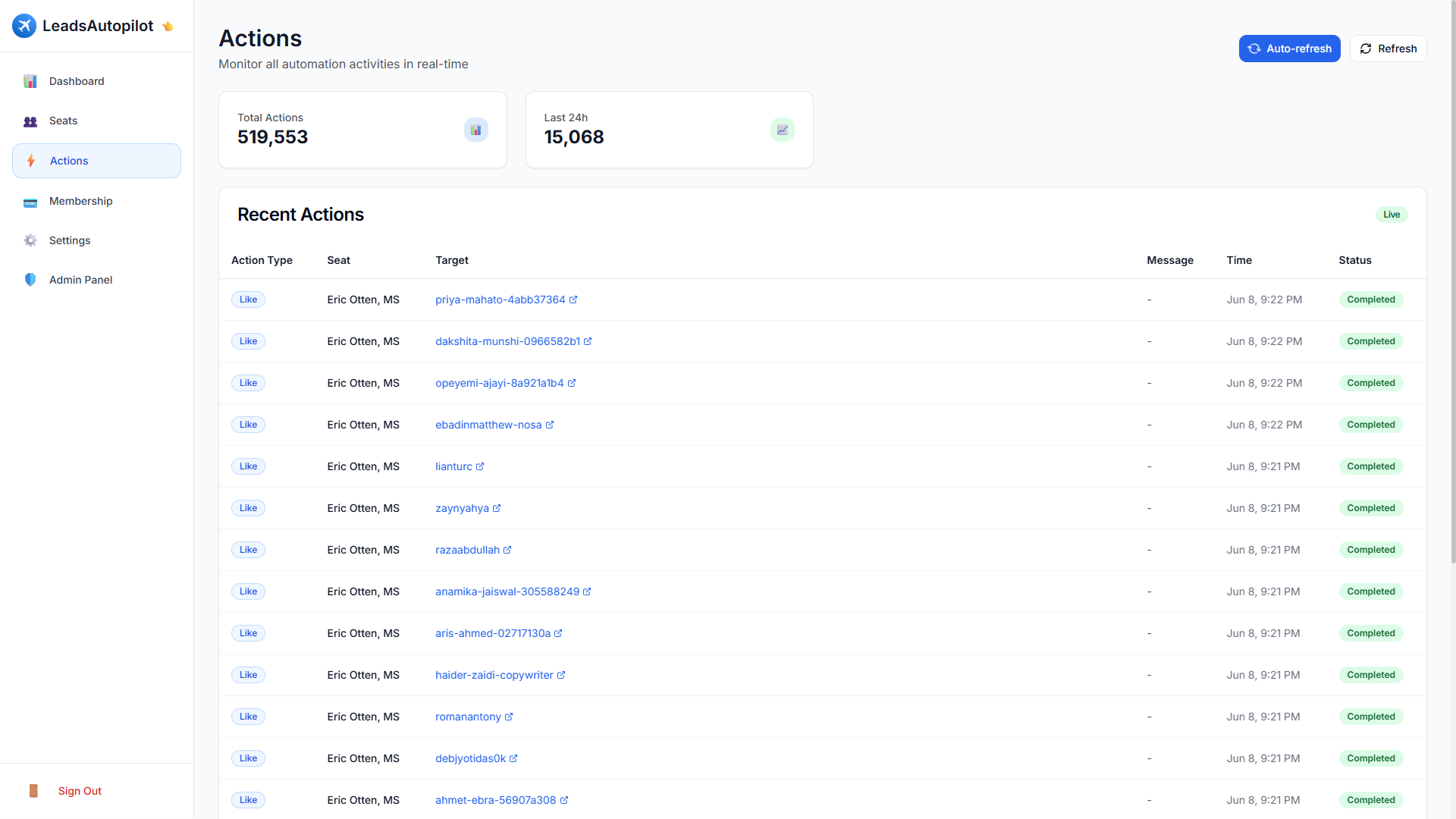Open Settings from the sidebar

tap(96, 240)
